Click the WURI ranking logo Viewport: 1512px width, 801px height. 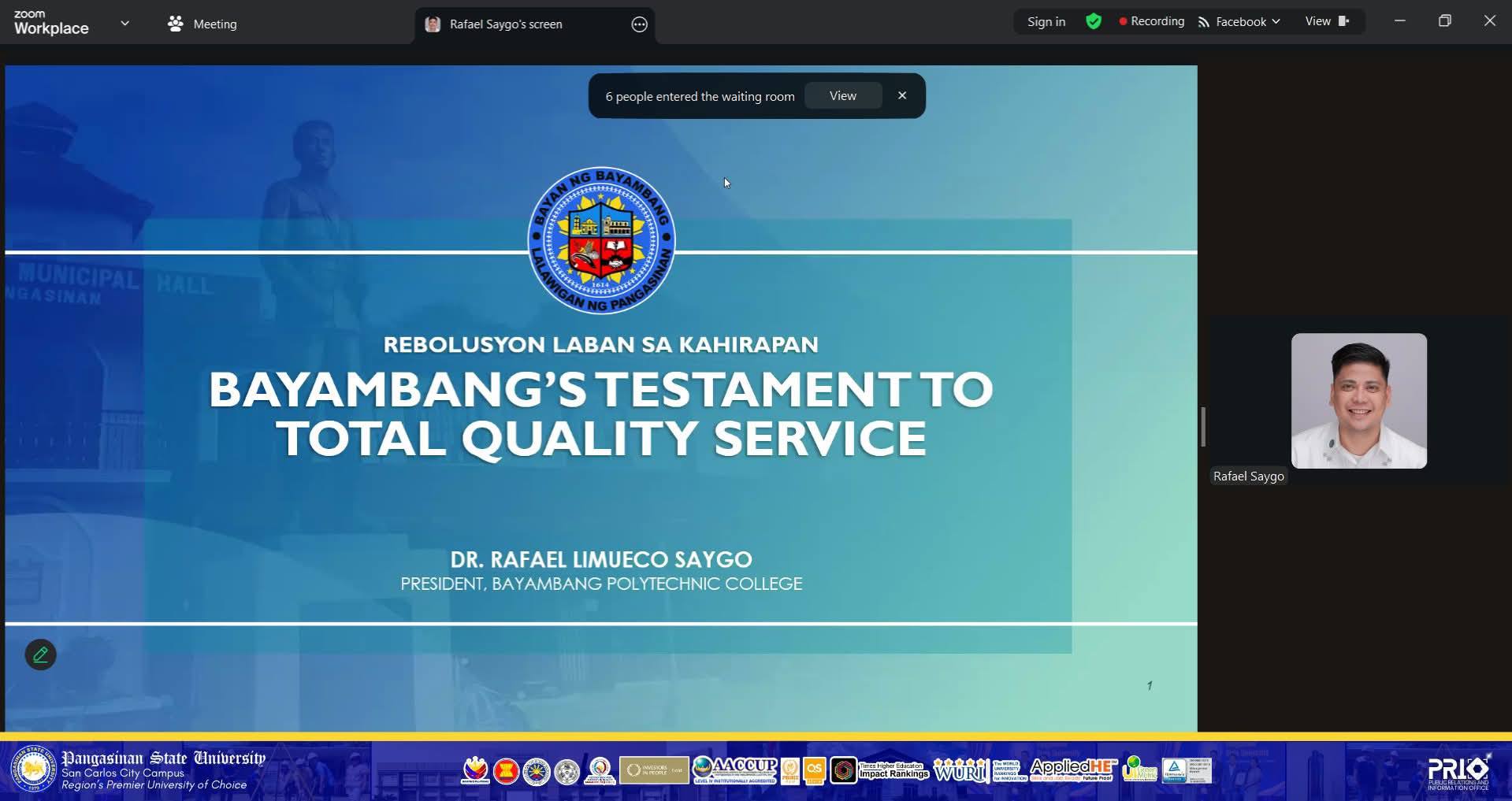pyautogui.click(x=960, y=769)
